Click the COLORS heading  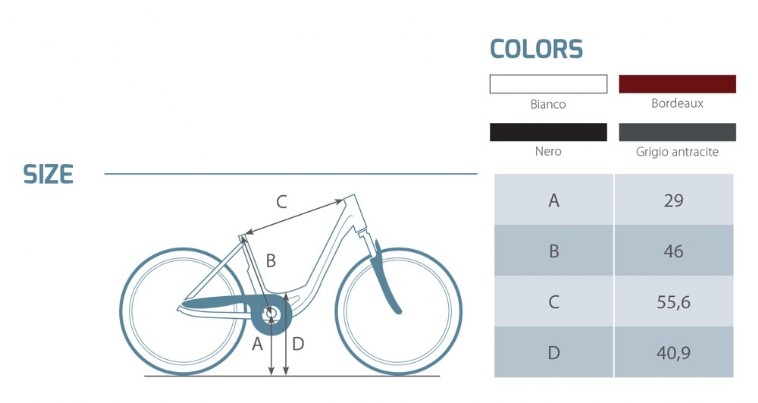[536, 49]
